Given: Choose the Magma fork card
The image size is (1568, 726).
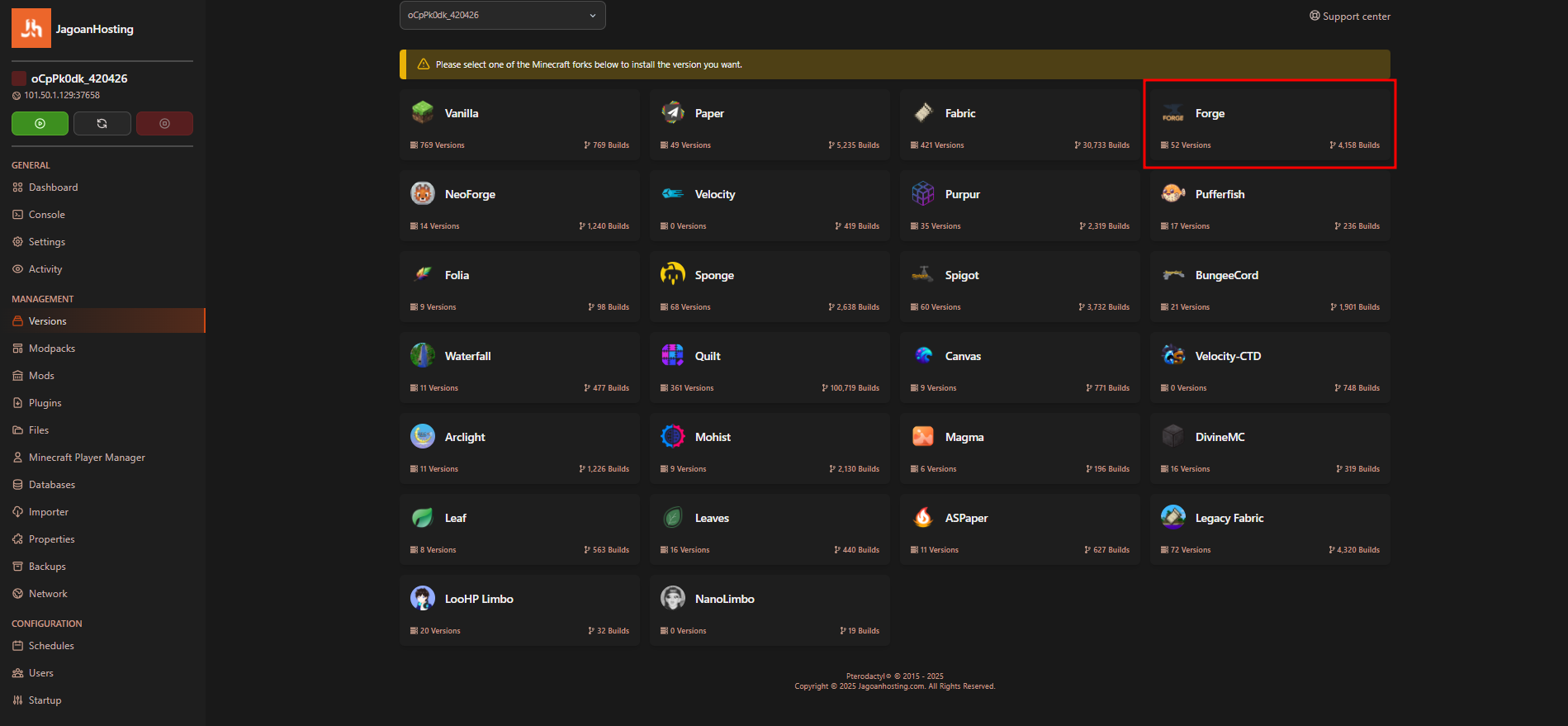Looking at the screenshot, I should pyautogui.click(x=1020, y=448).
